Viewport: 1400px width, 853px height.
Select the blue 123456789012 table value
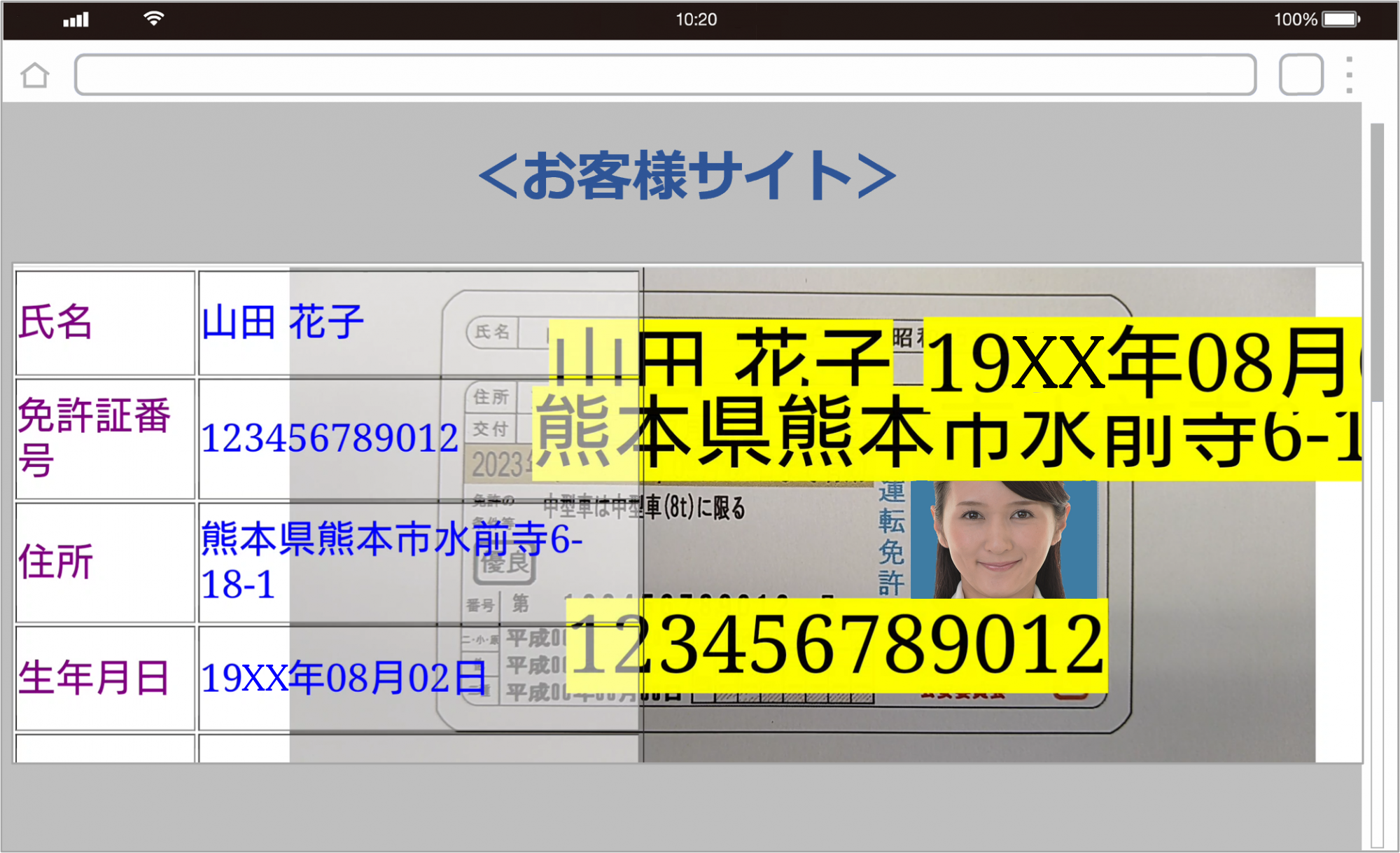tap(329, 438)
